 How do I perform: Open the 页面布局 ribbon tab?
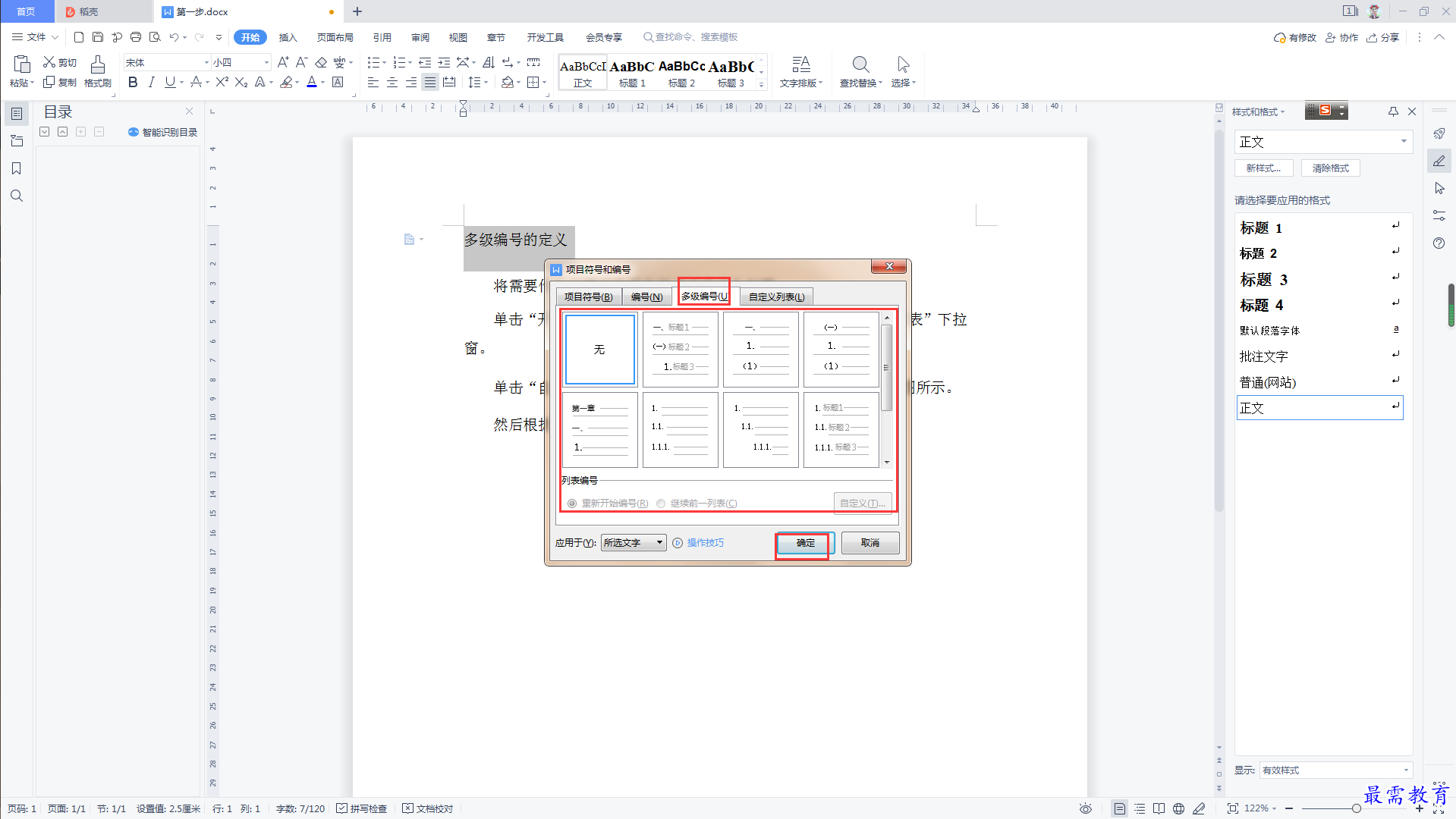(335, 37)
